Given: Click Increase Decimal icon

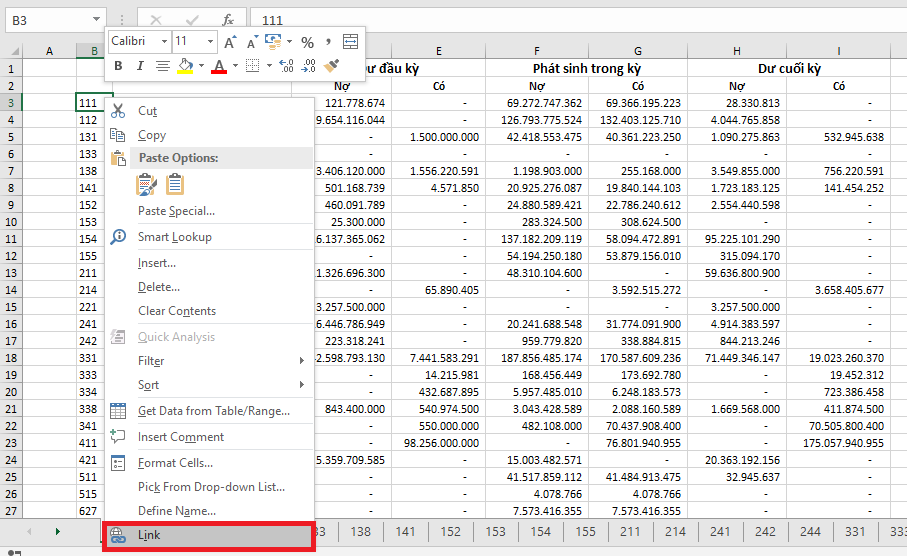Looking at the screenshot, I should [x=286, y=66].
